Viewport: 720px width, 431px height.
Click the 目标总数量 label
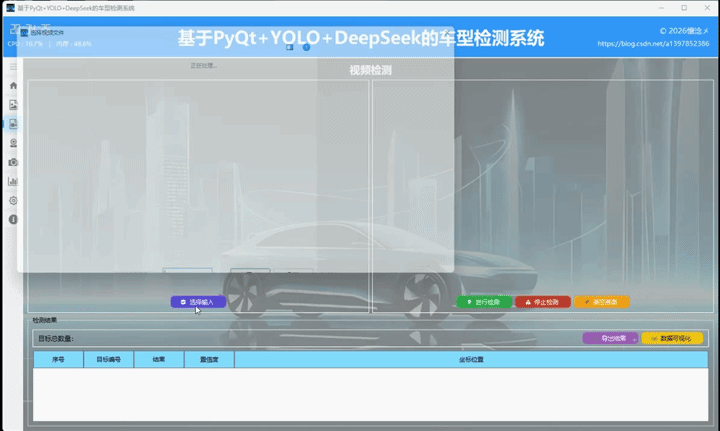(x=56, y=339)
